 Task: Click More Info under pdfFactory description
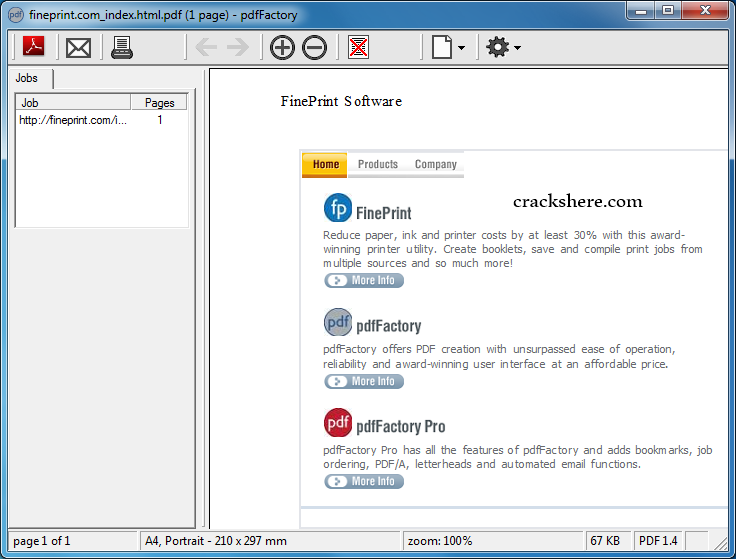pos(364,381)
